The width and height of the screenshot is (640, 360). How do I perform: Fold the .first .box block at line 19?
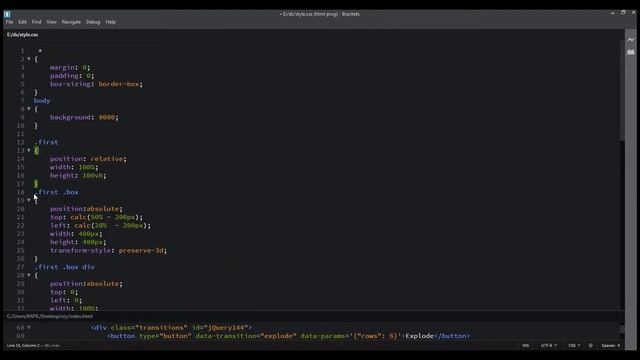pos(29,200)
